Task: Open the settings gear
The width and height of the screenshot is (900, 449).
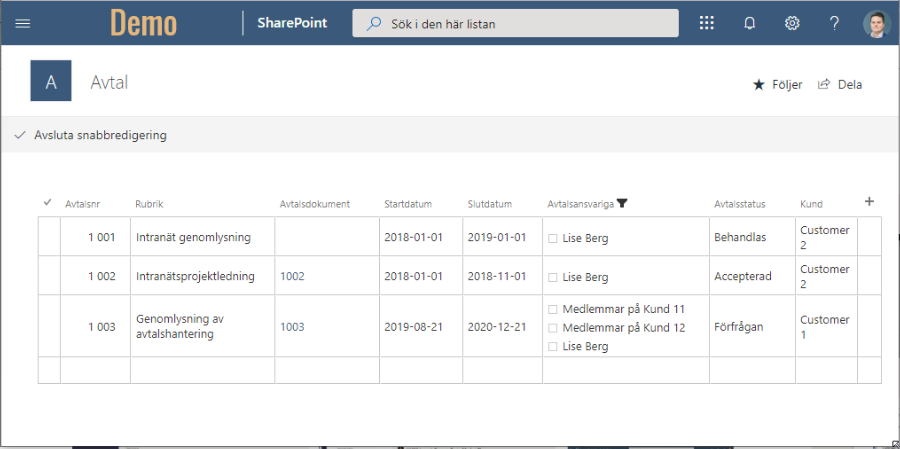Action: pos(792,23)
